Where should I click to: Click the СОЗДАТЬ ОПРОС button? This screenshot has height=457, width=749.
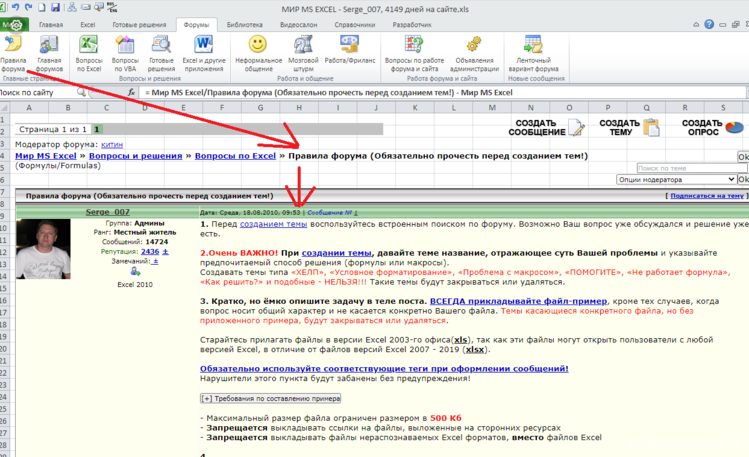pos(713,128)
